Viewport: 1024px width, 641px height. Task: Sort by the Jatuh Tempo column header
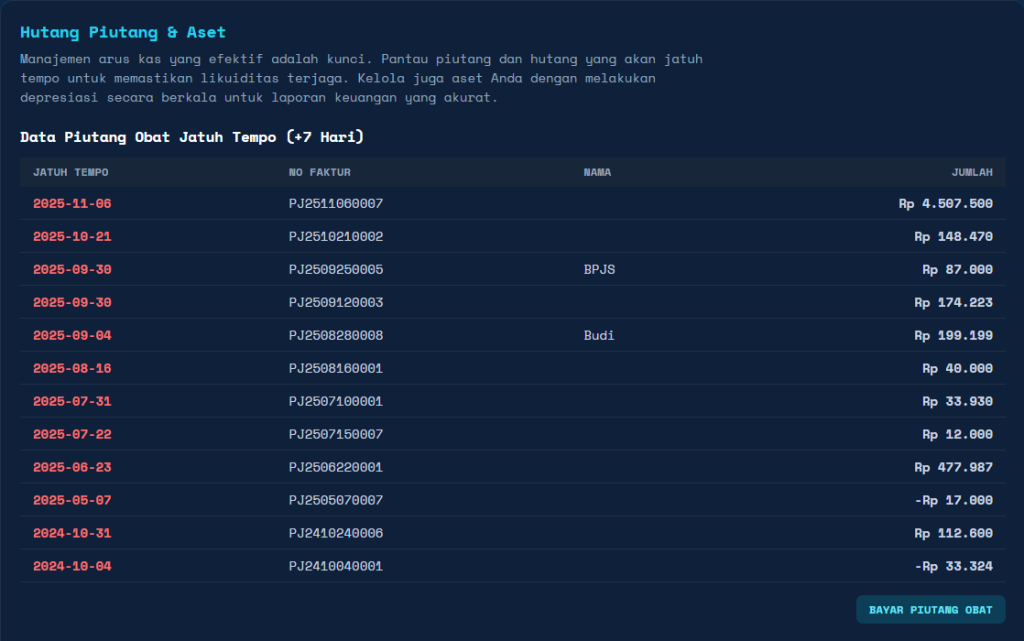coord(71,172)
